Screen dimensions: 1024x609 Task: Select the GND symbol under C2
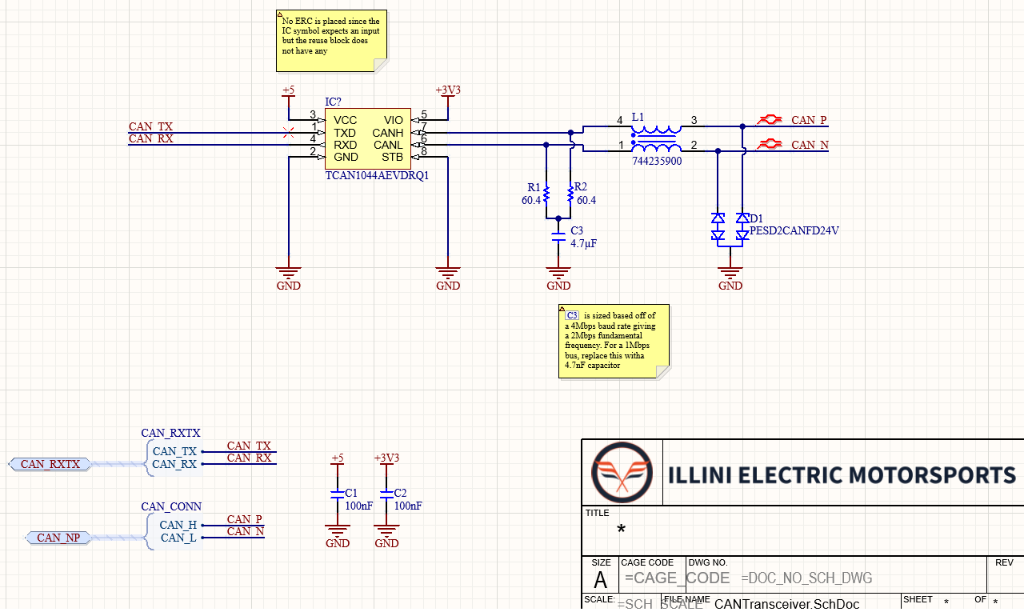(386, 536)
